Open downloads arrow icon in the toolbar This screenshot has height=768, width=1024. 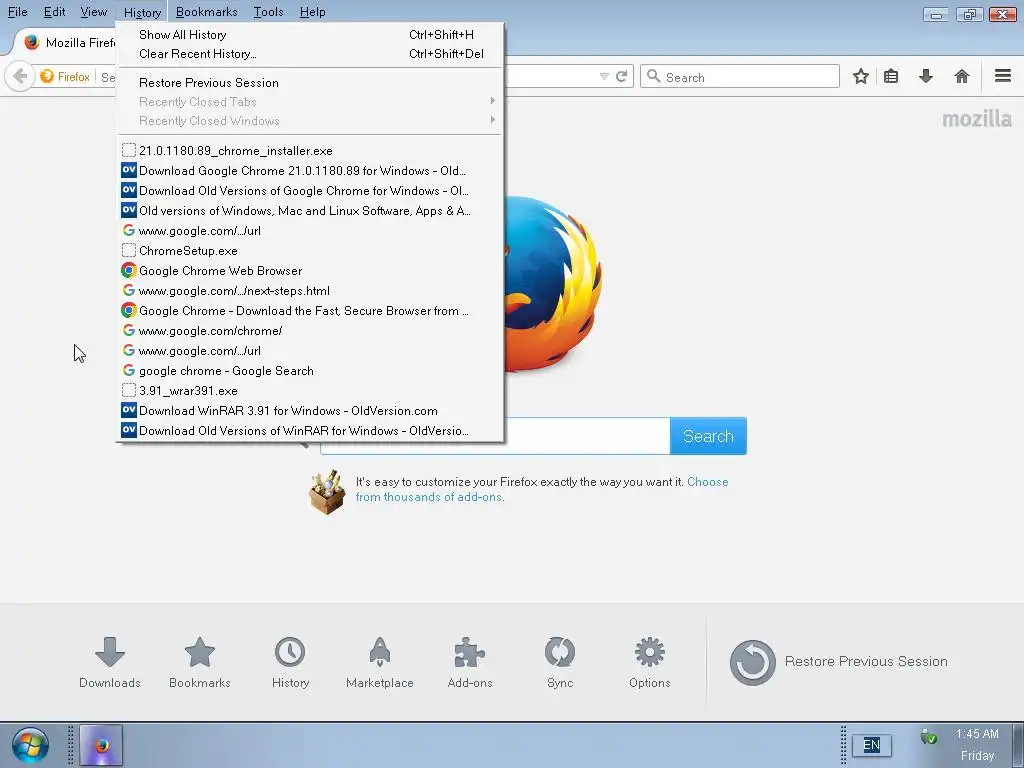[x=926, y=76]
